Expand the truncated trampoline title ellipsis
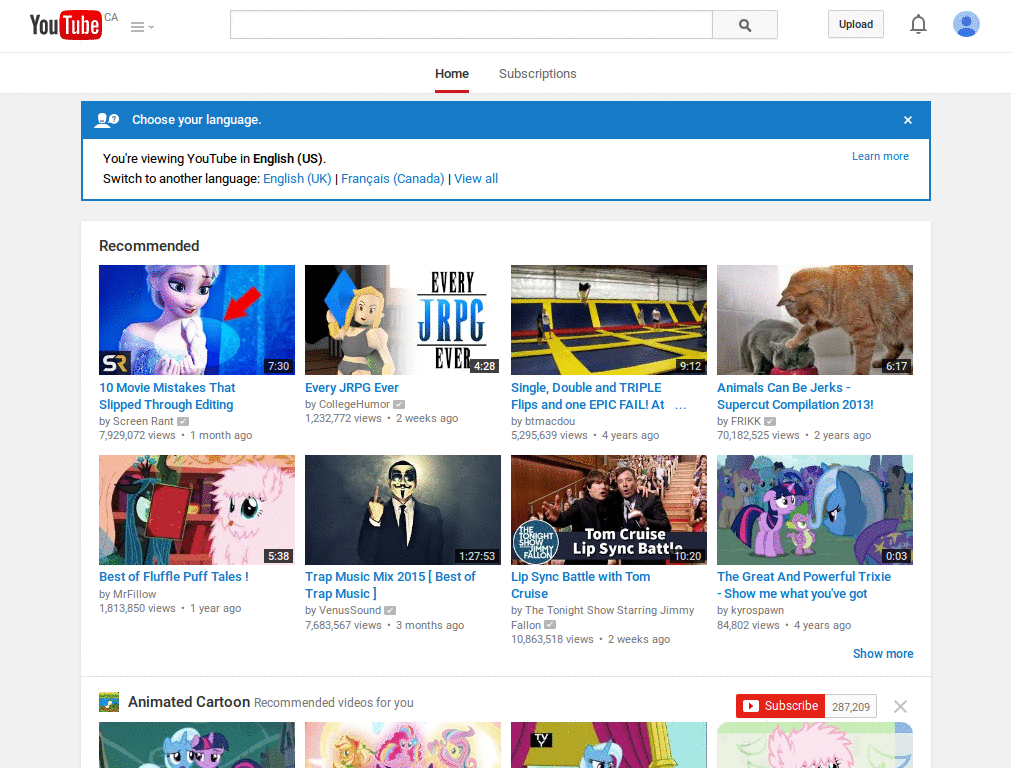Viewport: 1024px width, 768px height. coord(680,406)
